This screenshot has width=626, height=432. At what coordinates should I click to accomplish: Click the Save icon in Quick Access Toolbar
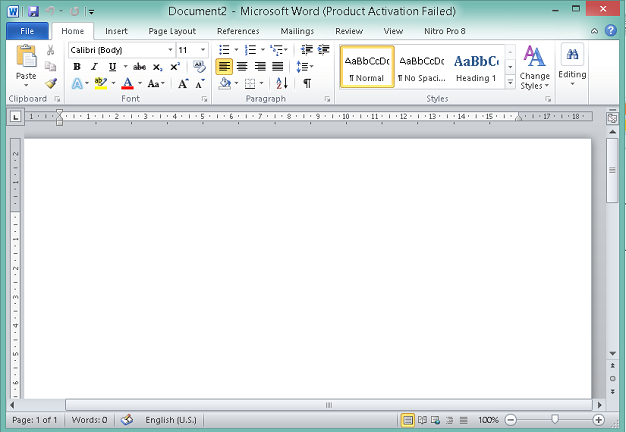(33, 10)
